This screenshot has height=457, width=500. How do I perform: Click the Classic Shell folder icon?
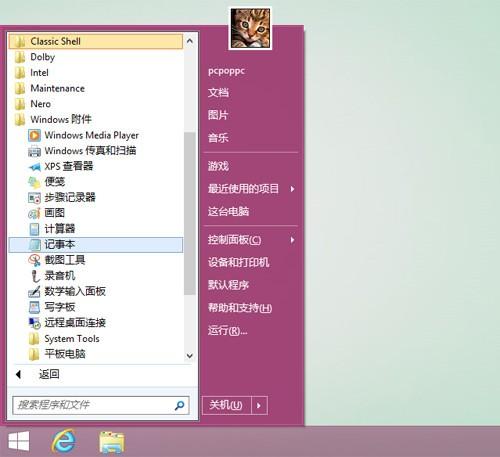coord(20,42)
